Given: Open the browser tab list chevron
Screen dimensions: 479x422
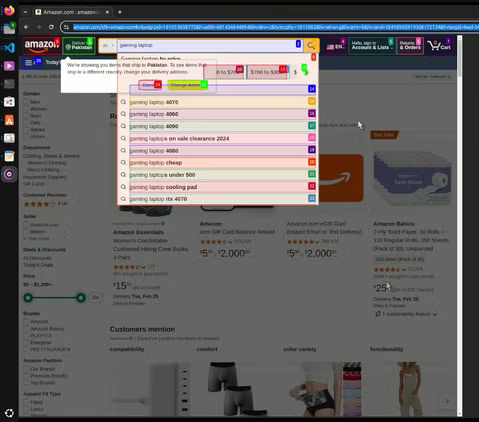Looking at the screenshot, I should coord(25,12).
